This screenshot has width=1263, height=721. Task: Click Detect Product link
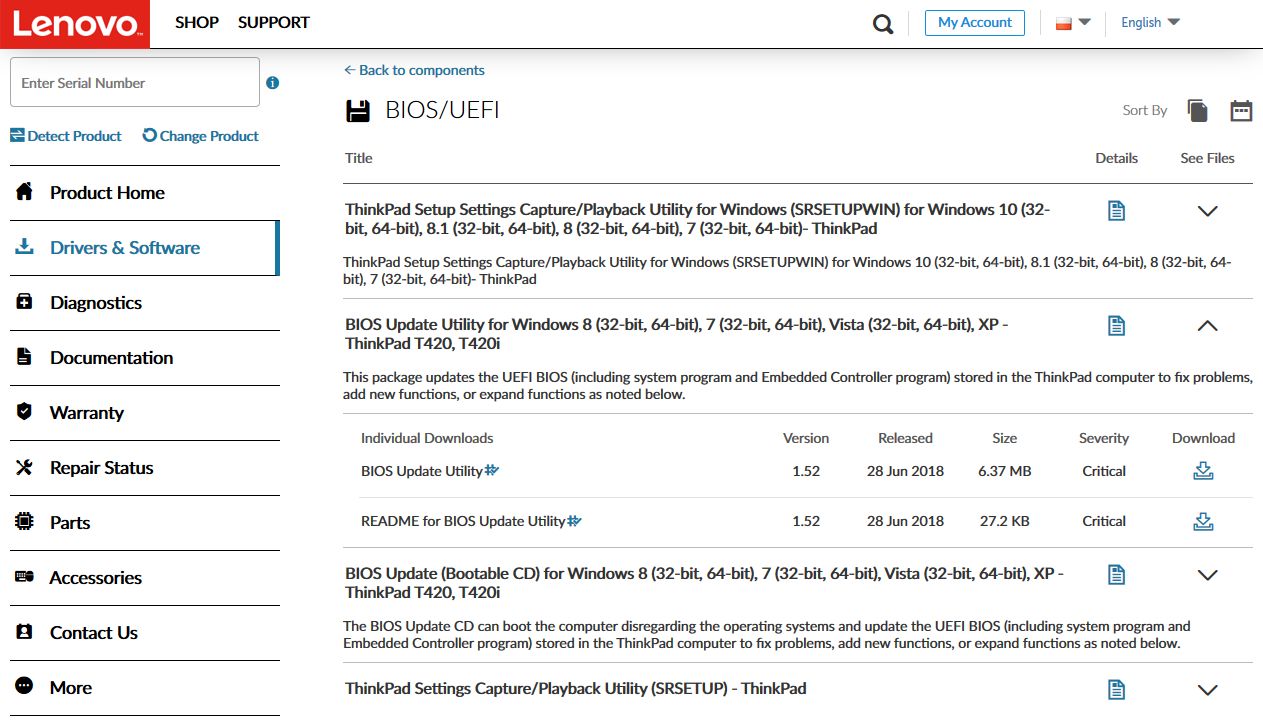tap(66, 135)
